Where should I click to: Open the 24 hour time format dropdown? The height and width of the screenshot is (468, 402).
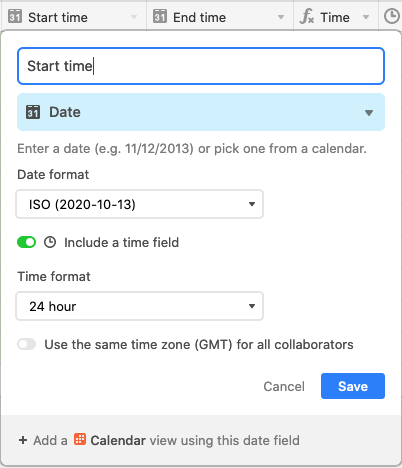point(140,306)
